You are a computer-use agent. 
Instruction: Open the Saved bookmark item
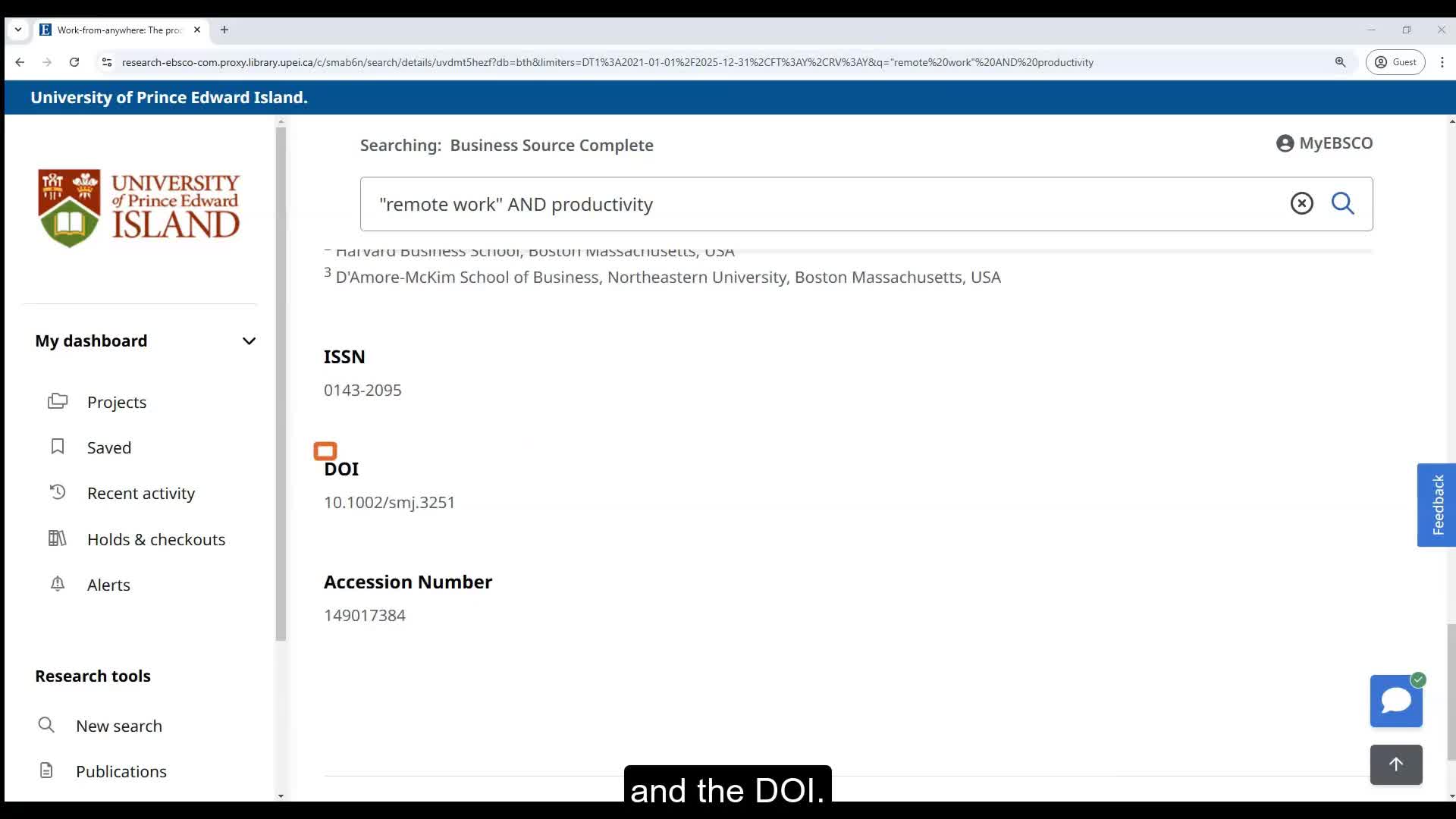(108, 447)
